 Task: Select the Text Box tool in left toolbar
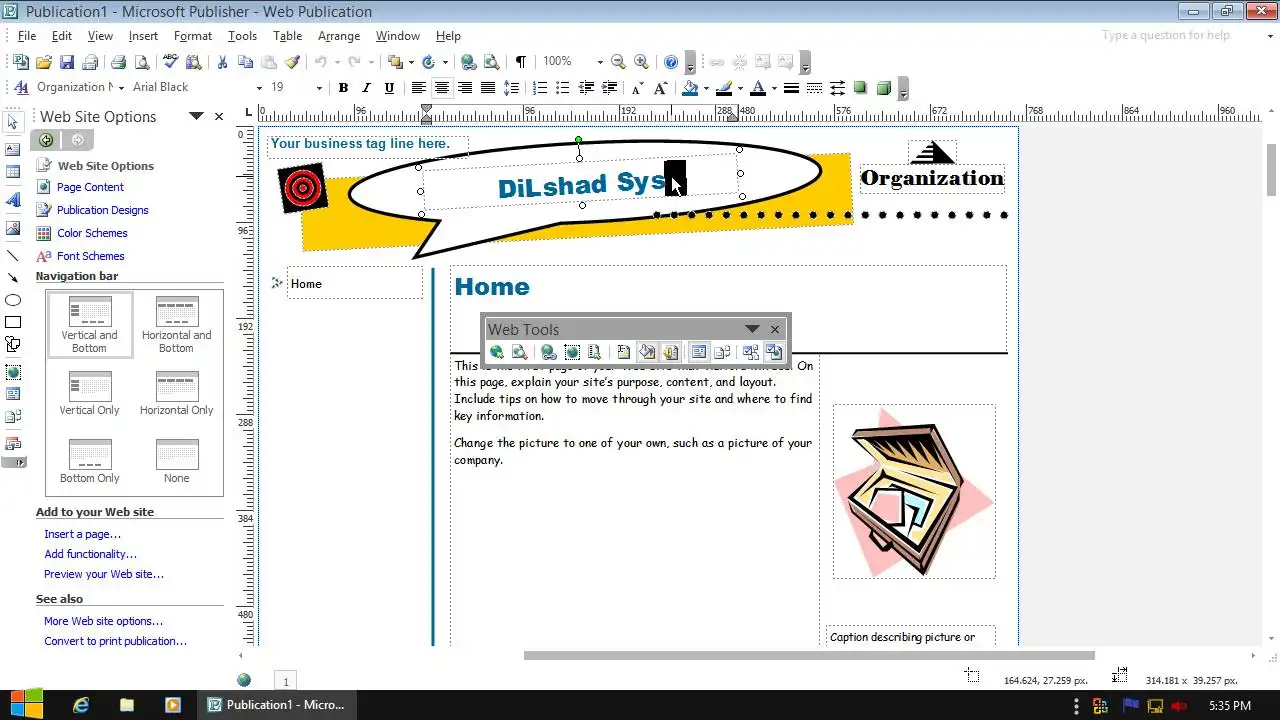pos(13,149)
